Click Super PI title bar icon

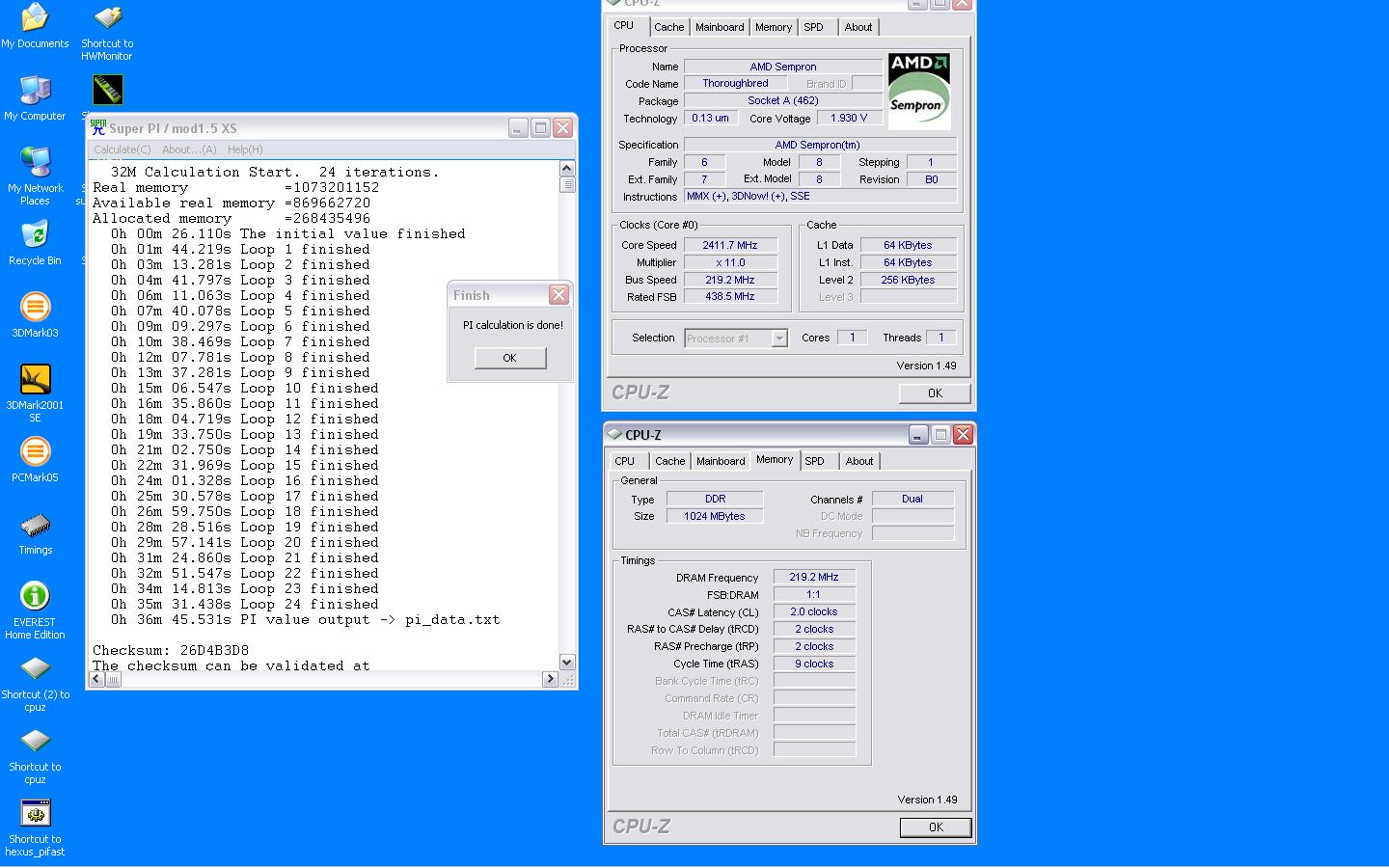click(x=97, y=127)
